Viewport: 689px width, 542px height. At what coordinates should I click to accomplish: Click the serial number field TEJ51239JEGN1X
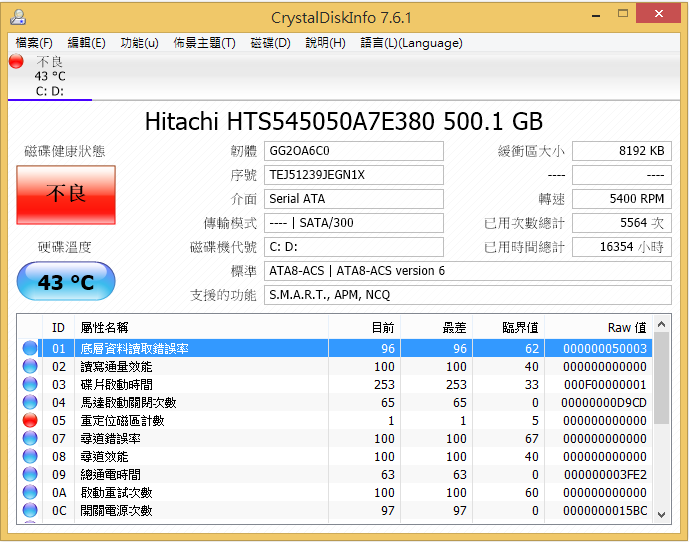pos(354,175)
